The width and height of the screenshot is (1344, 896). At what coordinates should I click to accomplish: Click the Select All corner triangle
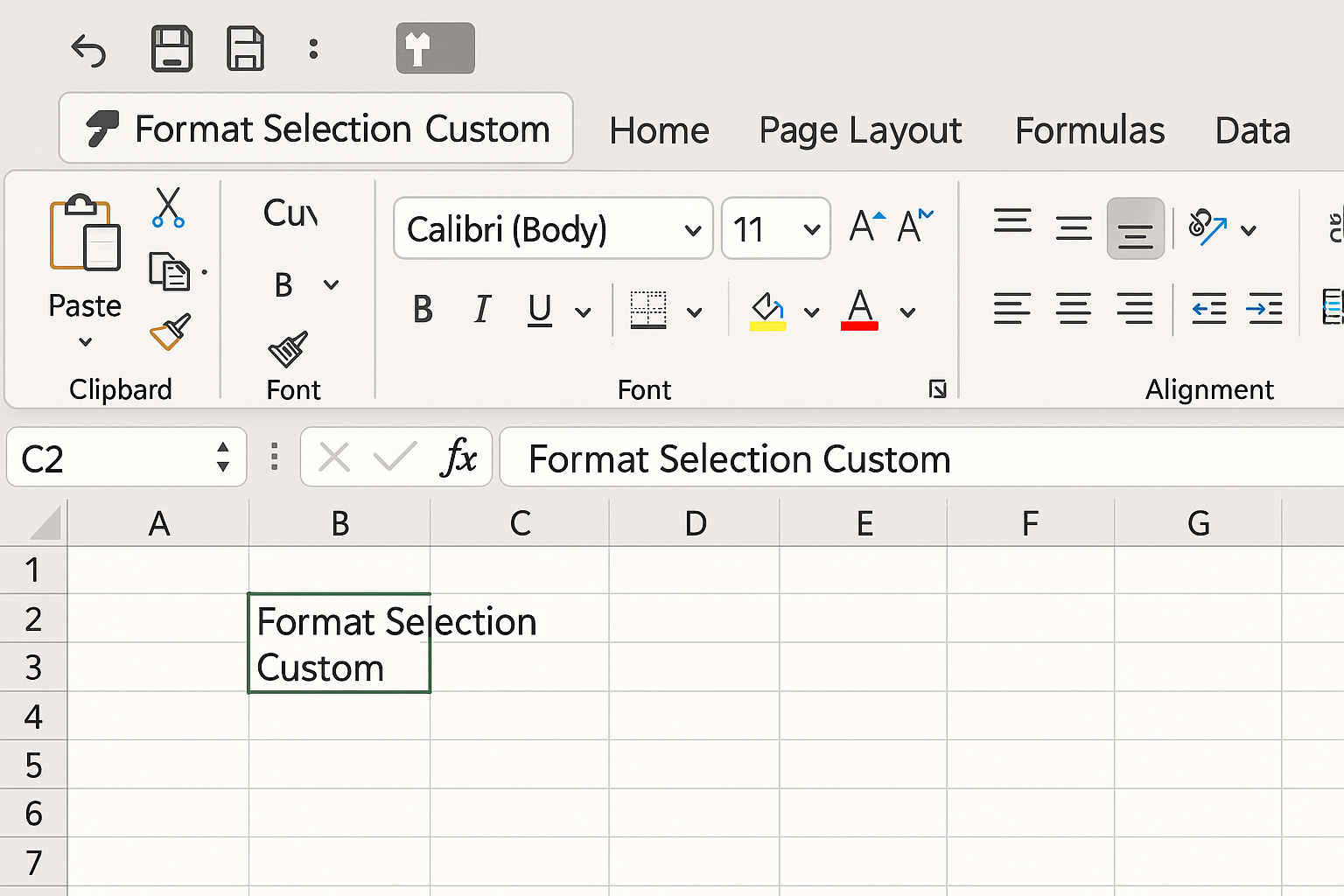(45, 522)
